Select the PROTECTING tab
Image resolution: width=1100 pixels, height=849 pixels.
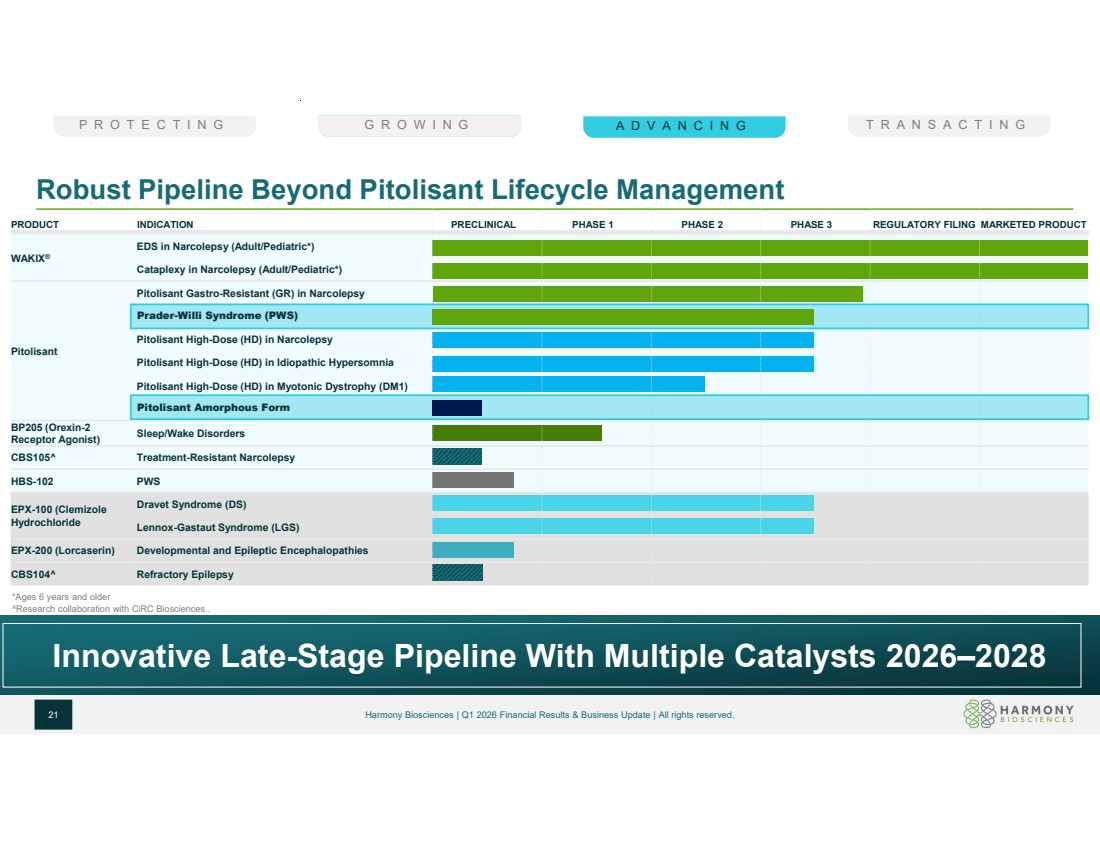[154, 126]
